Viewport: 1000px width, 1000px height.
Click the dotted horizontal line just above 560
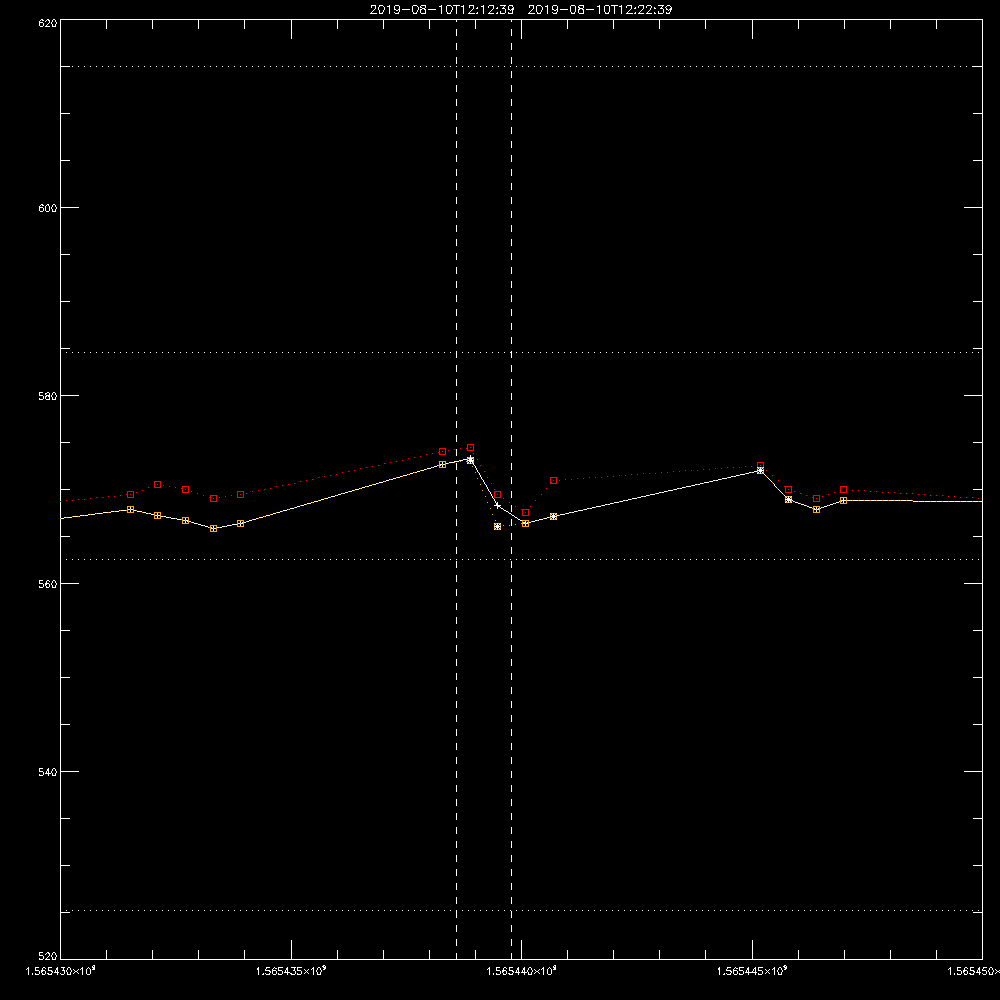pyautogui.click(x=521, y=559)
